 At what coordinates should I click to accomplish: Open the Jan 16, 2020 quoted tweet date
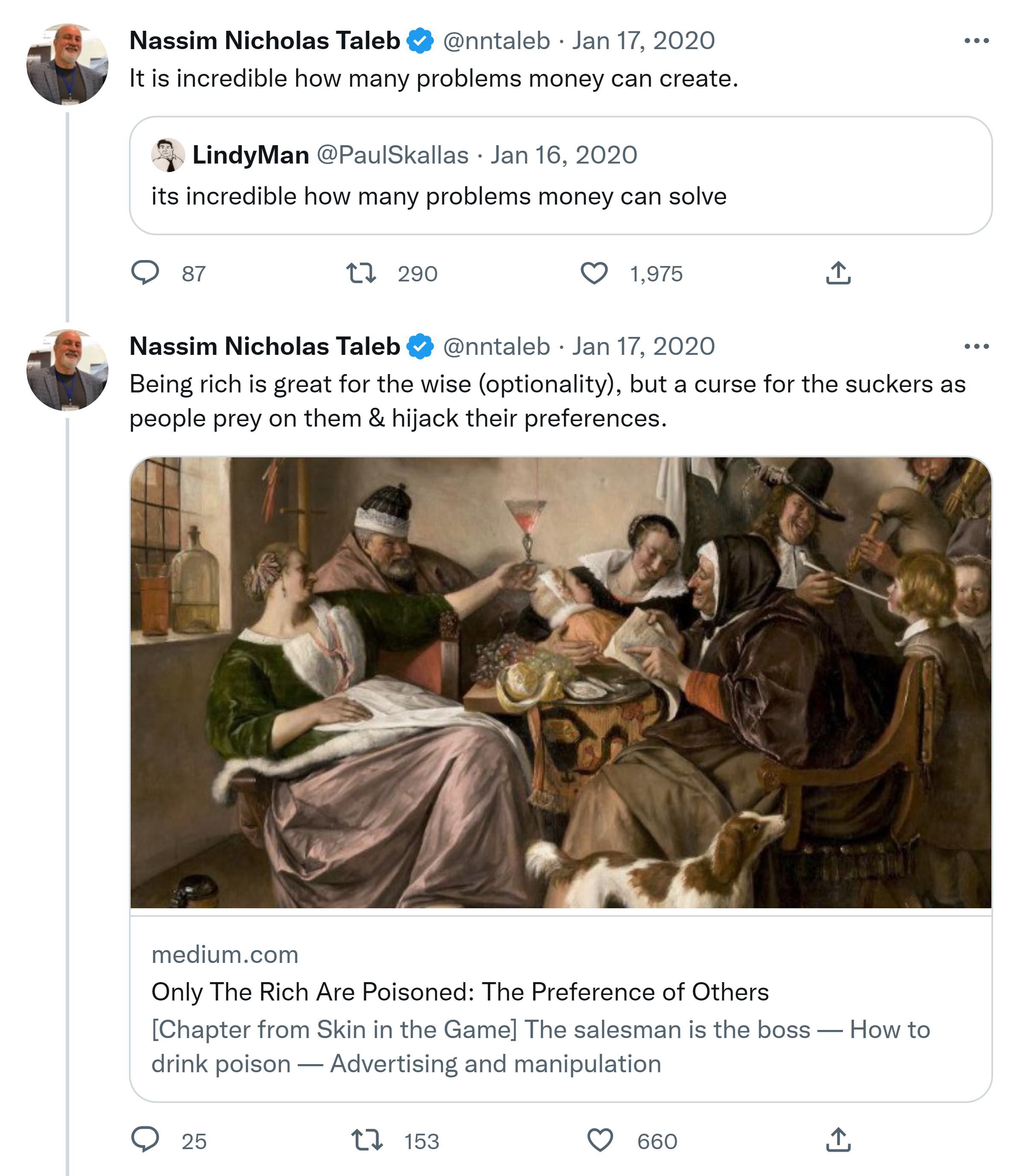(564, 155)
